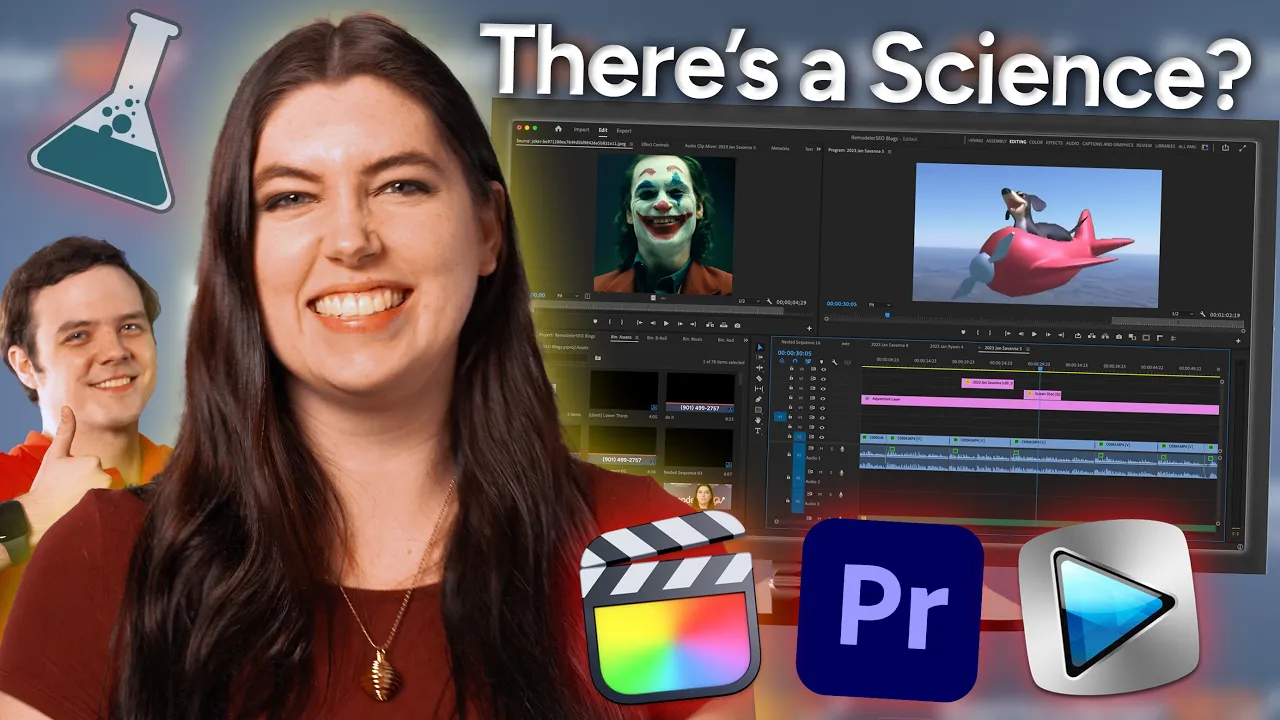
Task: Toggle the V1 track targeting button
Action: pyautogui.click(x=799, y=436)
